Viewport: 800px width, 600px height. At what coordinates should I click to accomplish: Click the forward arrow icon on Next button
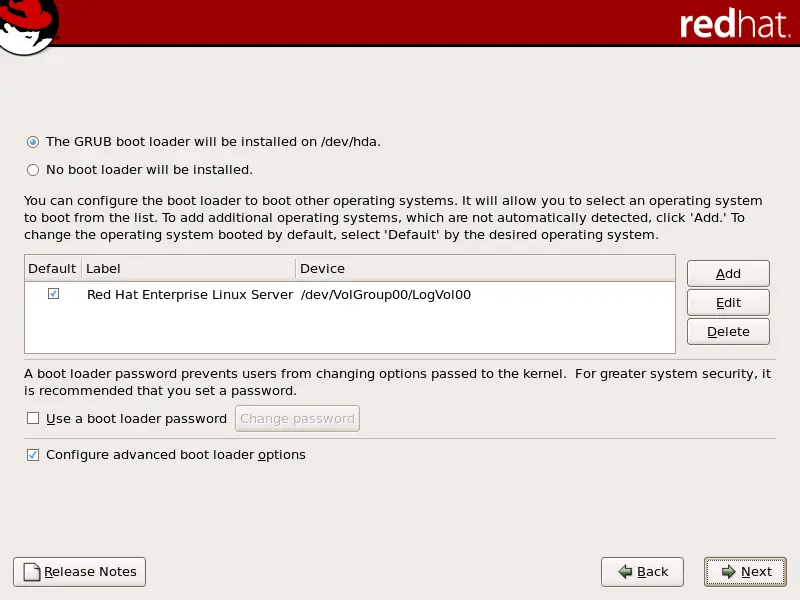[x=729, y=572]
